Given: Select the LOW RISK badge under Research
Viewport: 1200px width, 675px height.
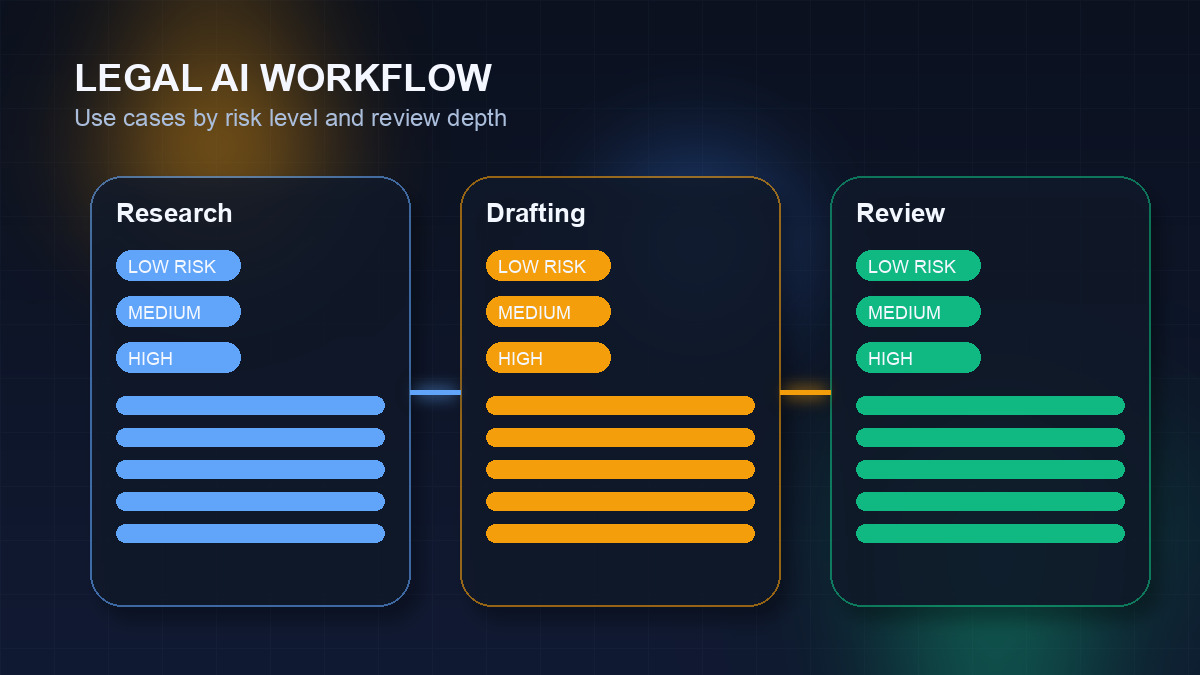Looking at the screenshot, I should [178, 266].
